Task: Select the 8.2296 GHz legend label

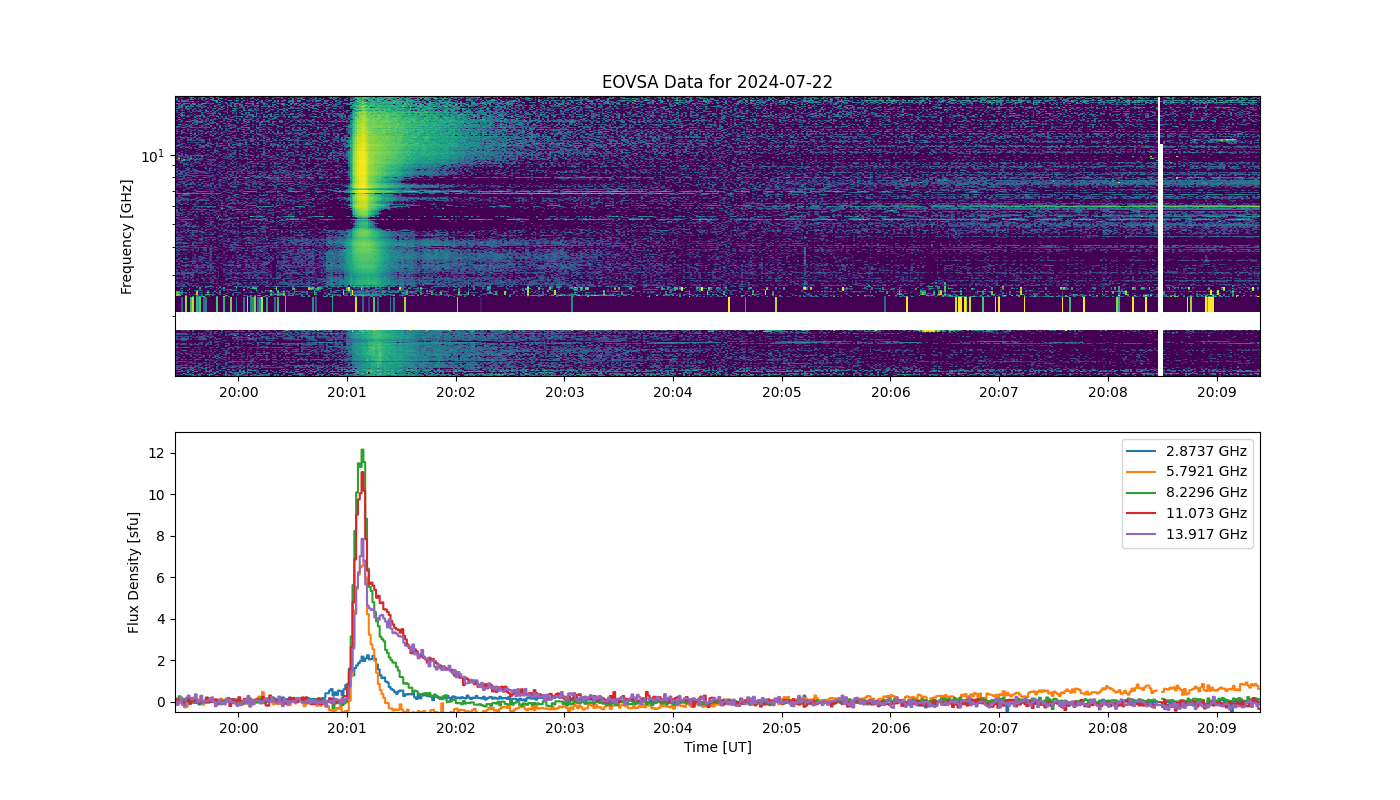Action: [x=1206, y=493]
